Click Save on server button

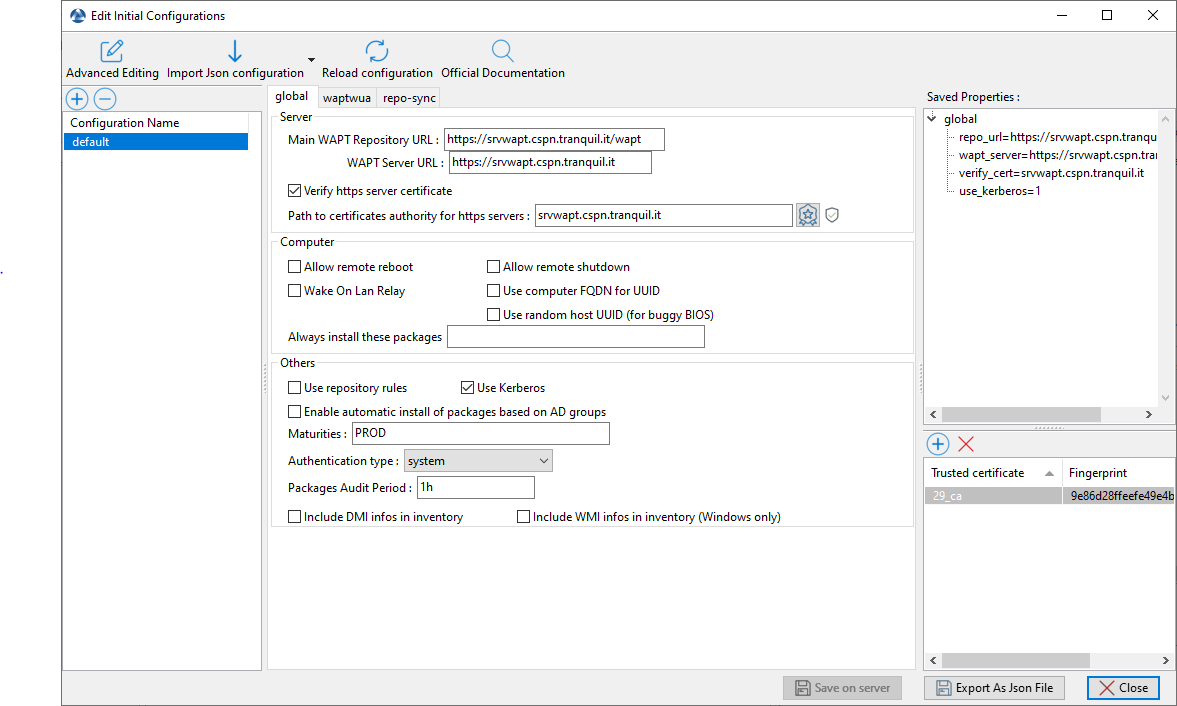pyautogui.click(x=843, y=688)
